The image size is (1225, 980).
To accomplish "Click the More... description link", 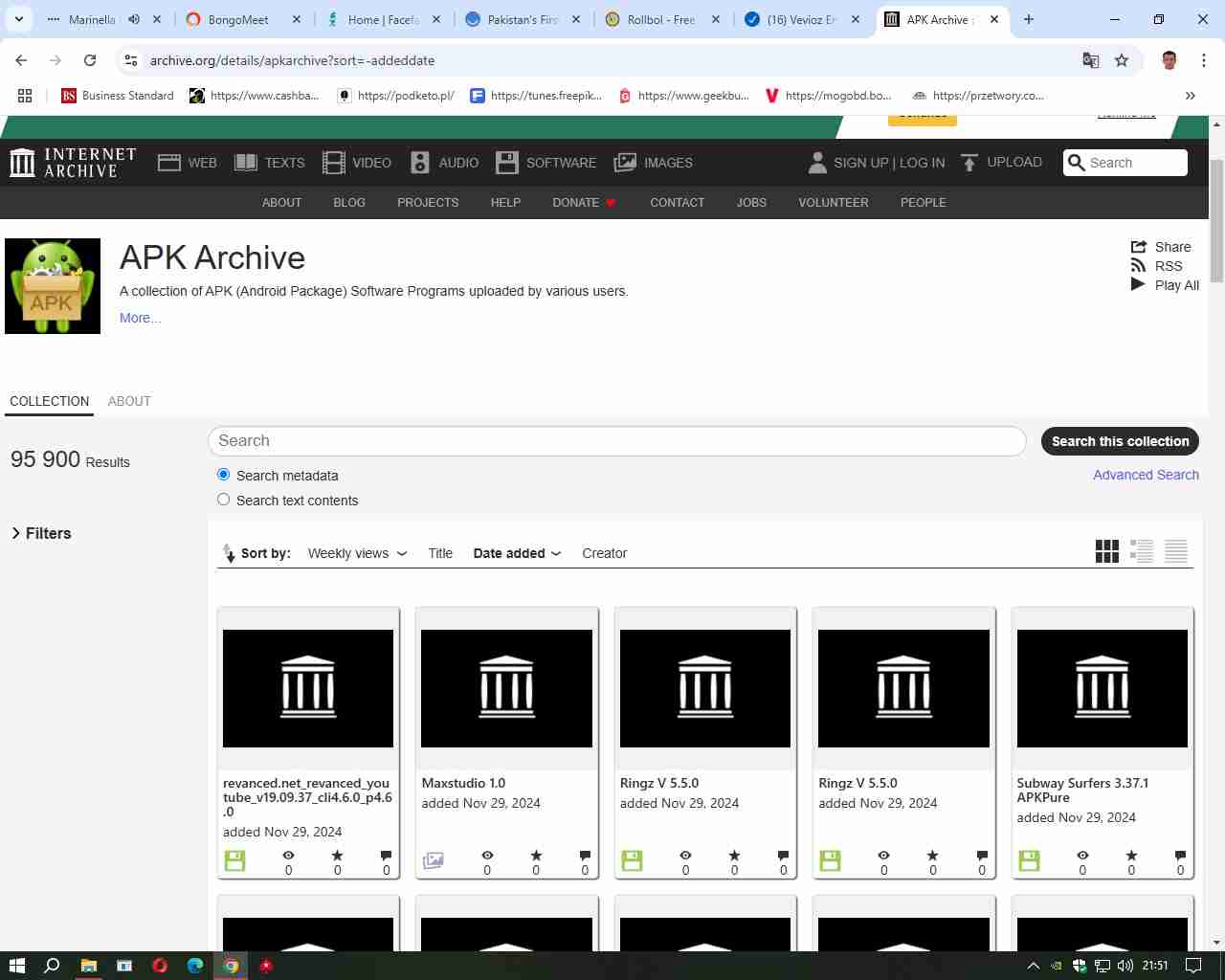I will [x=141, y=318].
